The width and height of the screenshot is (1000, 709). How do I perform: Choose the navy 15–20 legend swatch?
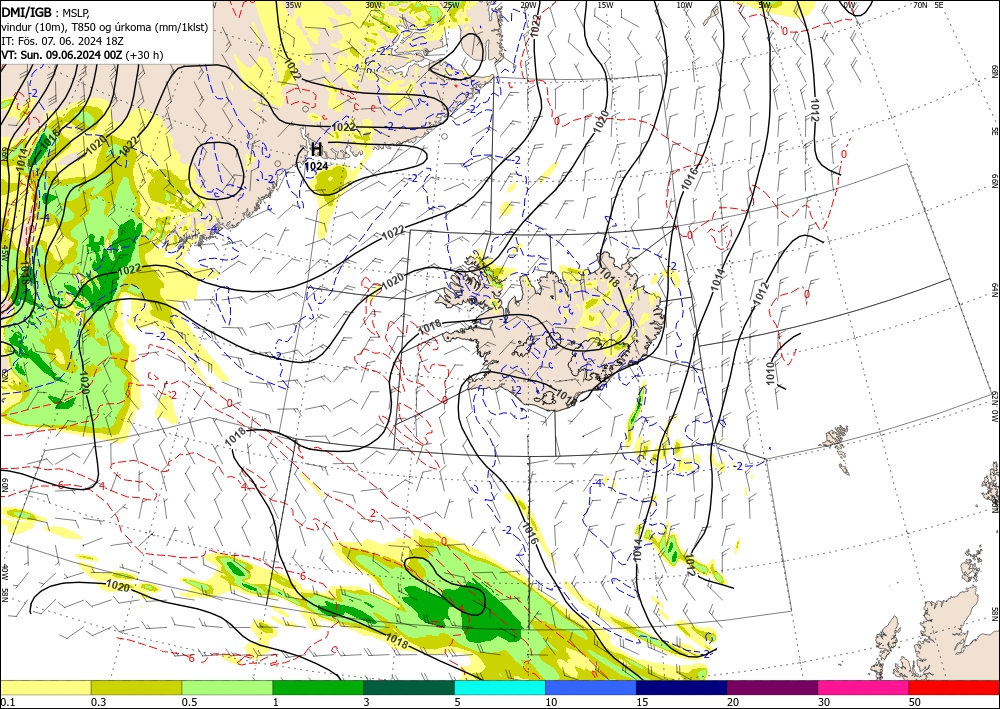pyautogui.click(x=682, y=687)
